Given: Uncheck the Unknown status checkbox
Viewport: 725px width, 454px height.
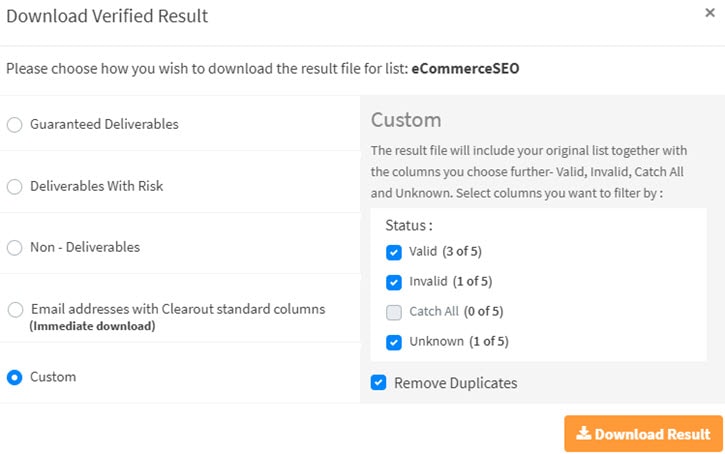Looking at the screenshot, I should pos(394,342).
